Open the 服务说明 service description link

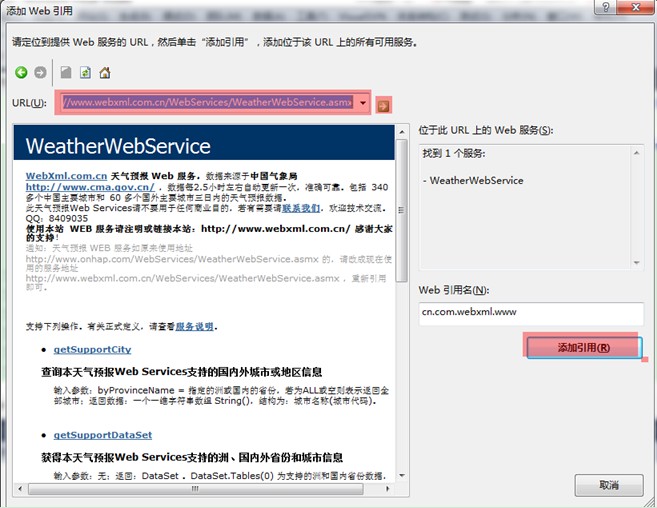pyautogui.click(x=194, y=327)
